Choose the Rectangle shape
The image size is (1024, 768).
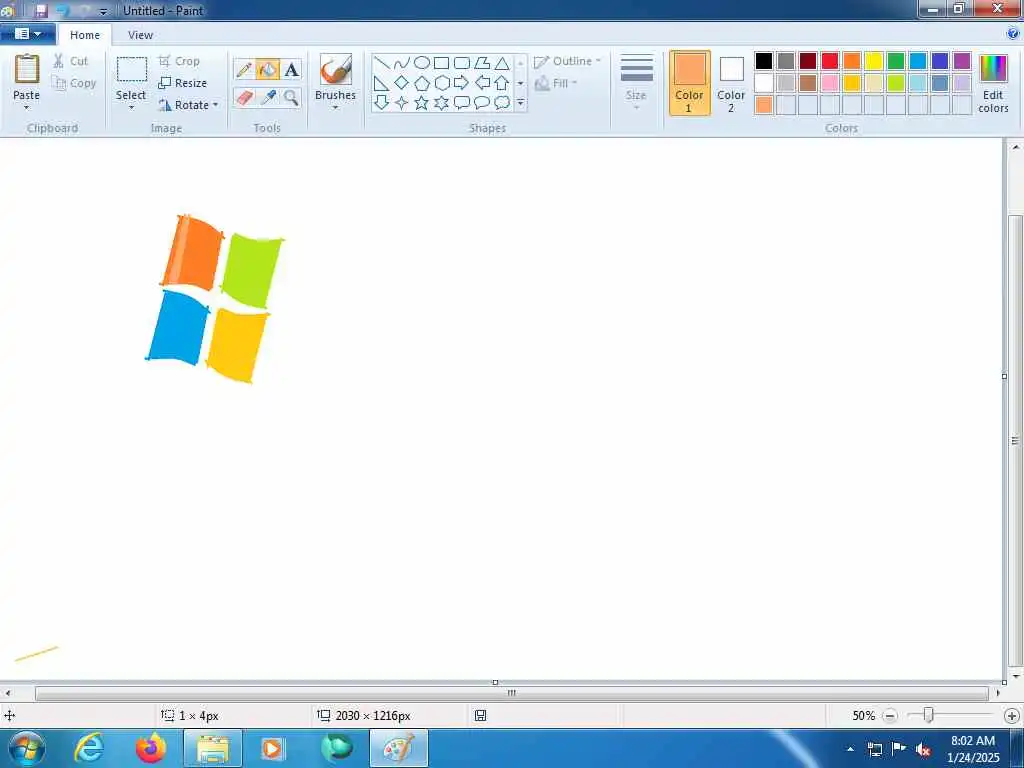coord(441,63)
